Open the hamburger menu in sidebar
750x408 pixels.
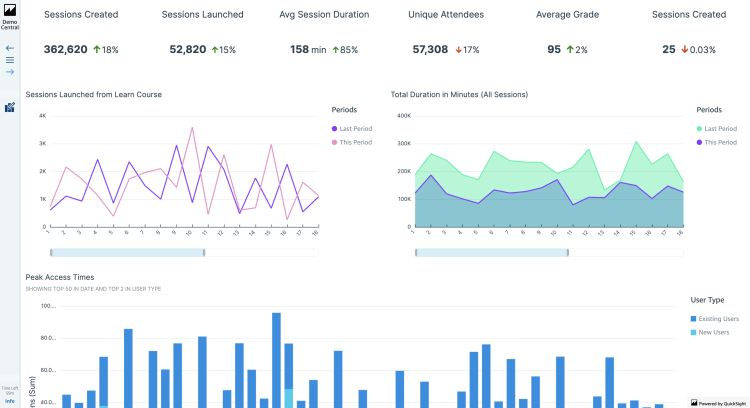[9, 60]
